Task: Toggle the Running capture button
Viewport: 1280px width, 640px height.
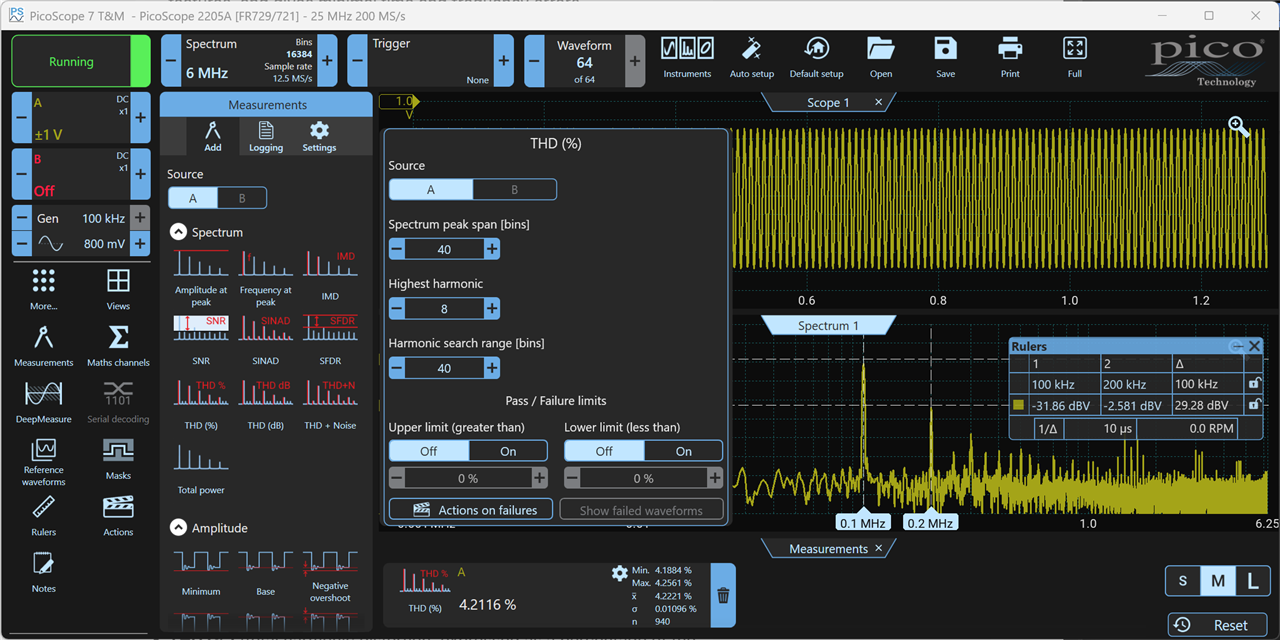Action: (x=81, y=61)
